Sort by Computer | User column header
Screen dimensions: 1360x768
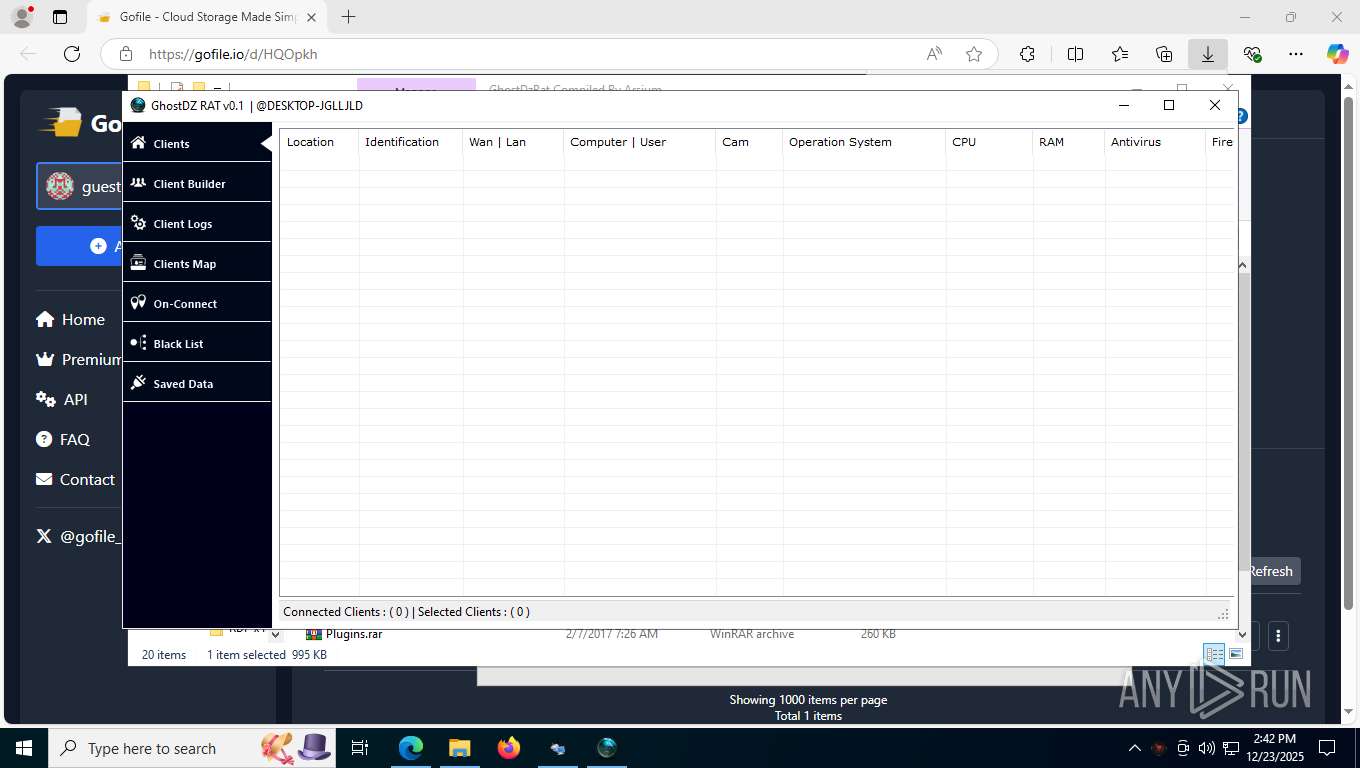(640, 142)
